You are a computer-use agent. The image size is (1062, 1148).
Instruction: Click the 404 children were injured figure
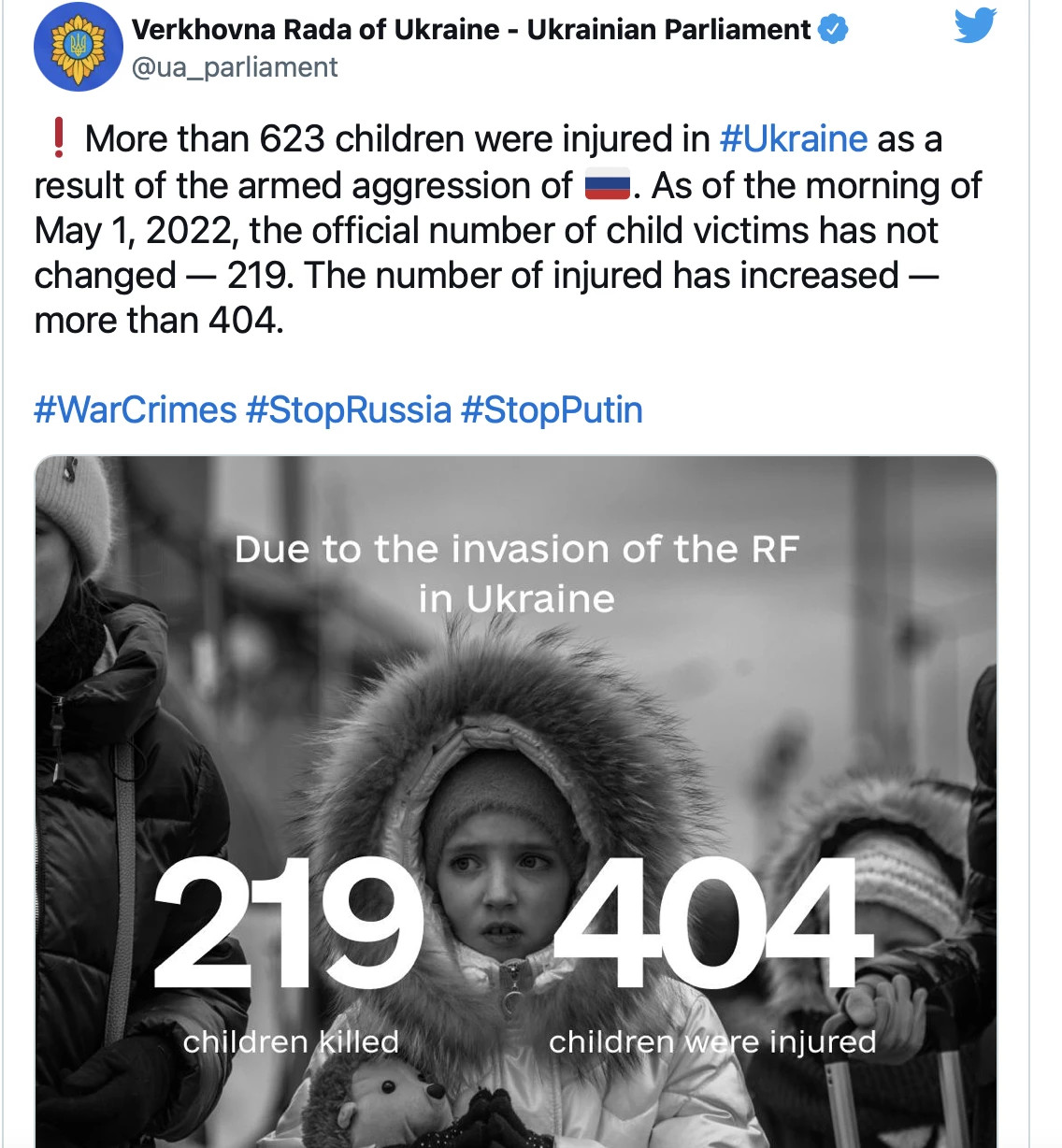[713, 924]
